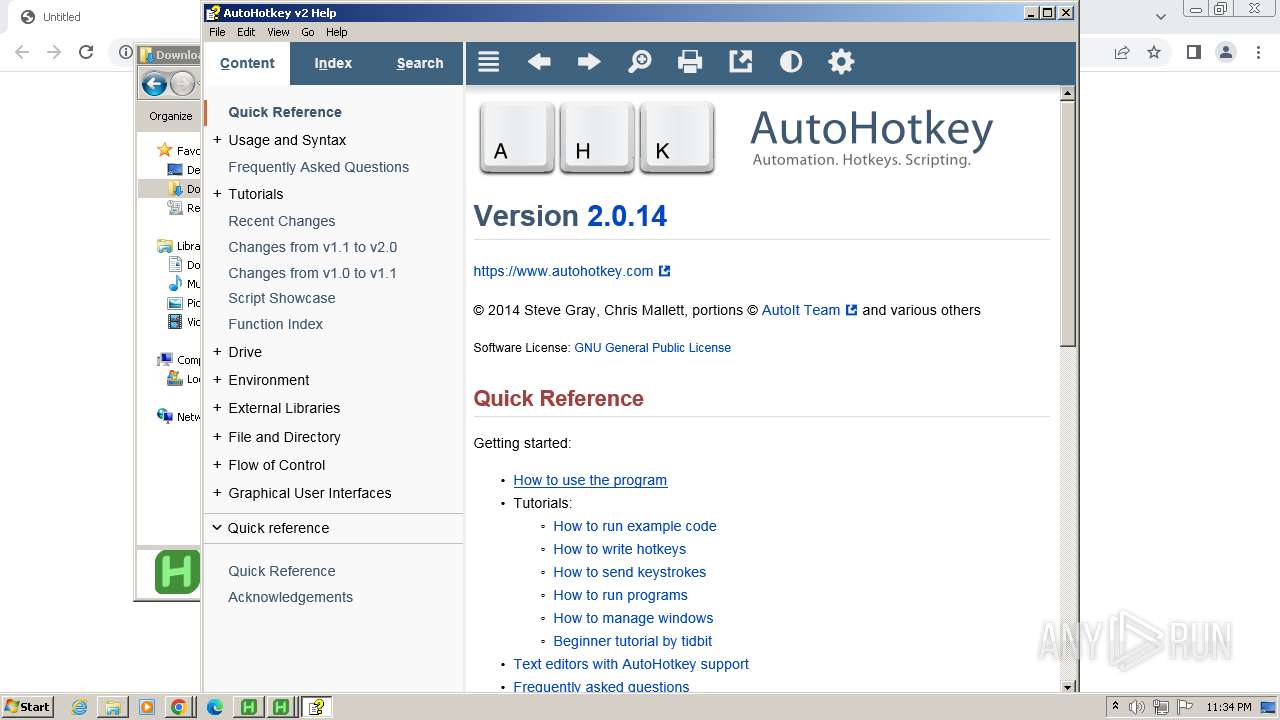
Task: Open Frequently Asked Questions in sidebar
Action: pos(318,167)
